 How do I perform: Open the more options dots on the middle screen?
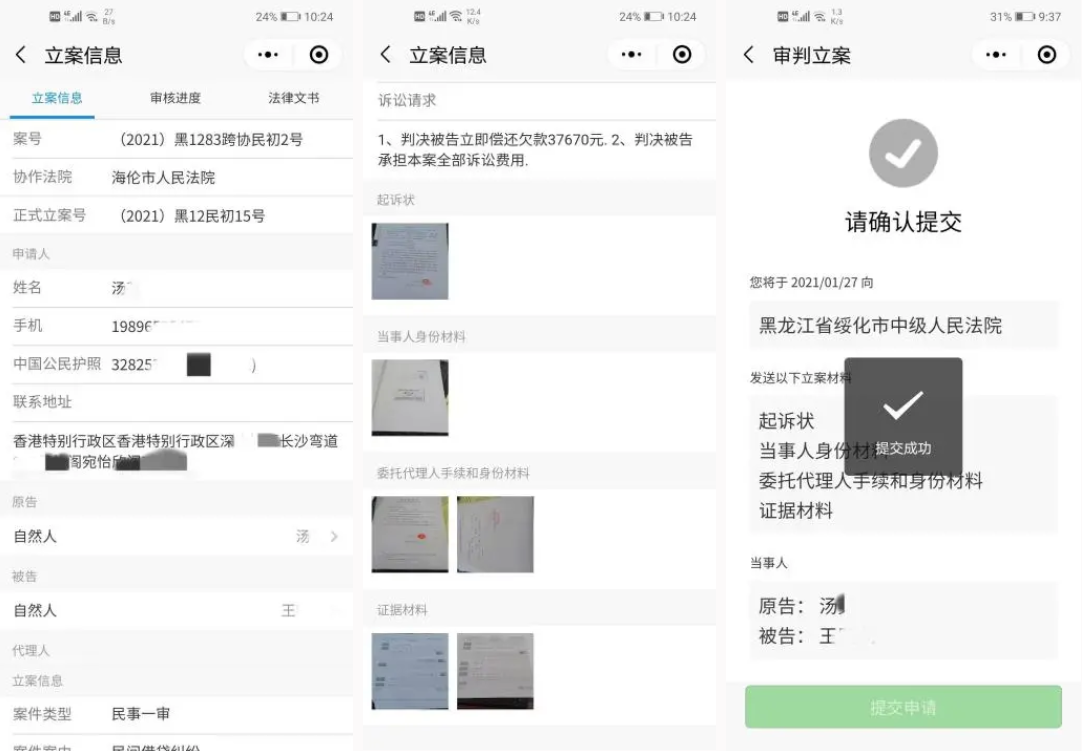[631, 55]
